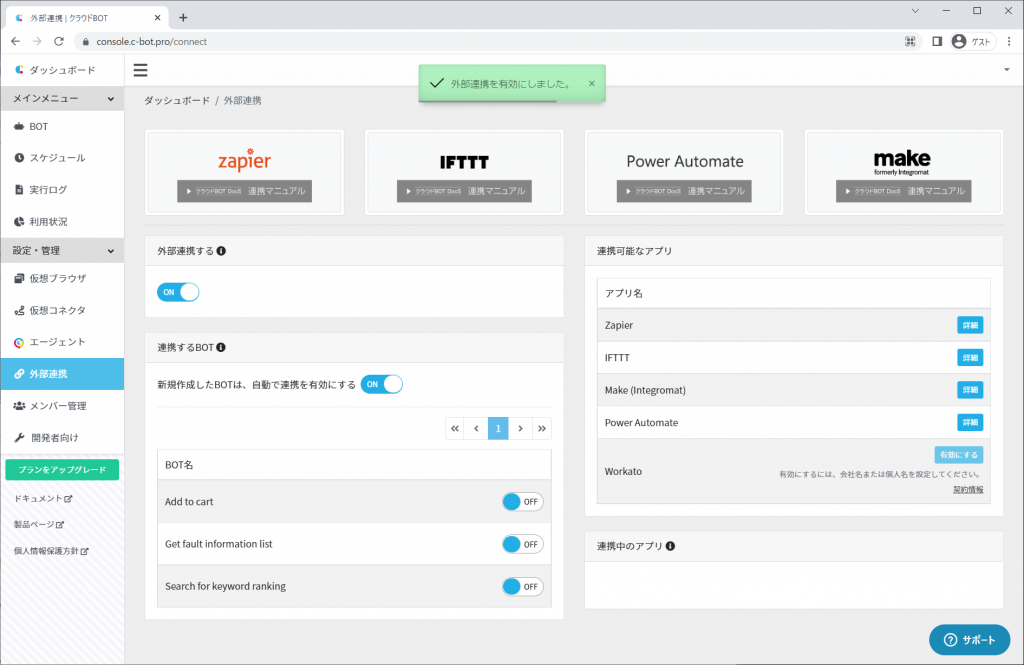Screen dimensions: 1024x665
Task: Click the info icon beside 連携するBOT
Action: pos(221,348)
